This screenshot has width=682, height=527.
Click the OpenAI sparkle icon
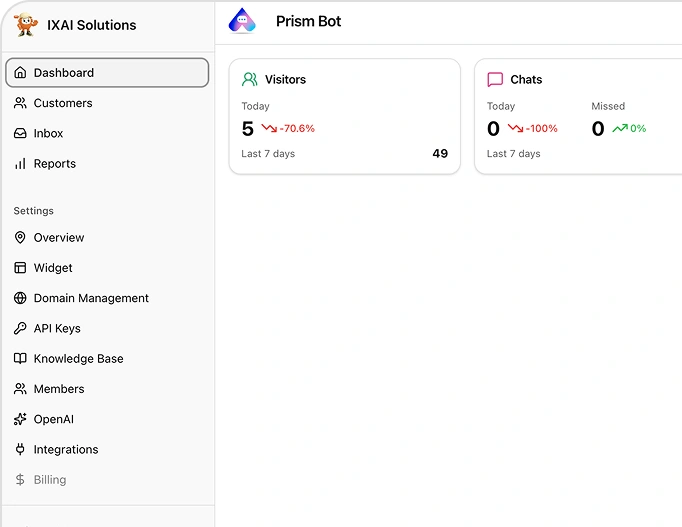tap(20, 419)
